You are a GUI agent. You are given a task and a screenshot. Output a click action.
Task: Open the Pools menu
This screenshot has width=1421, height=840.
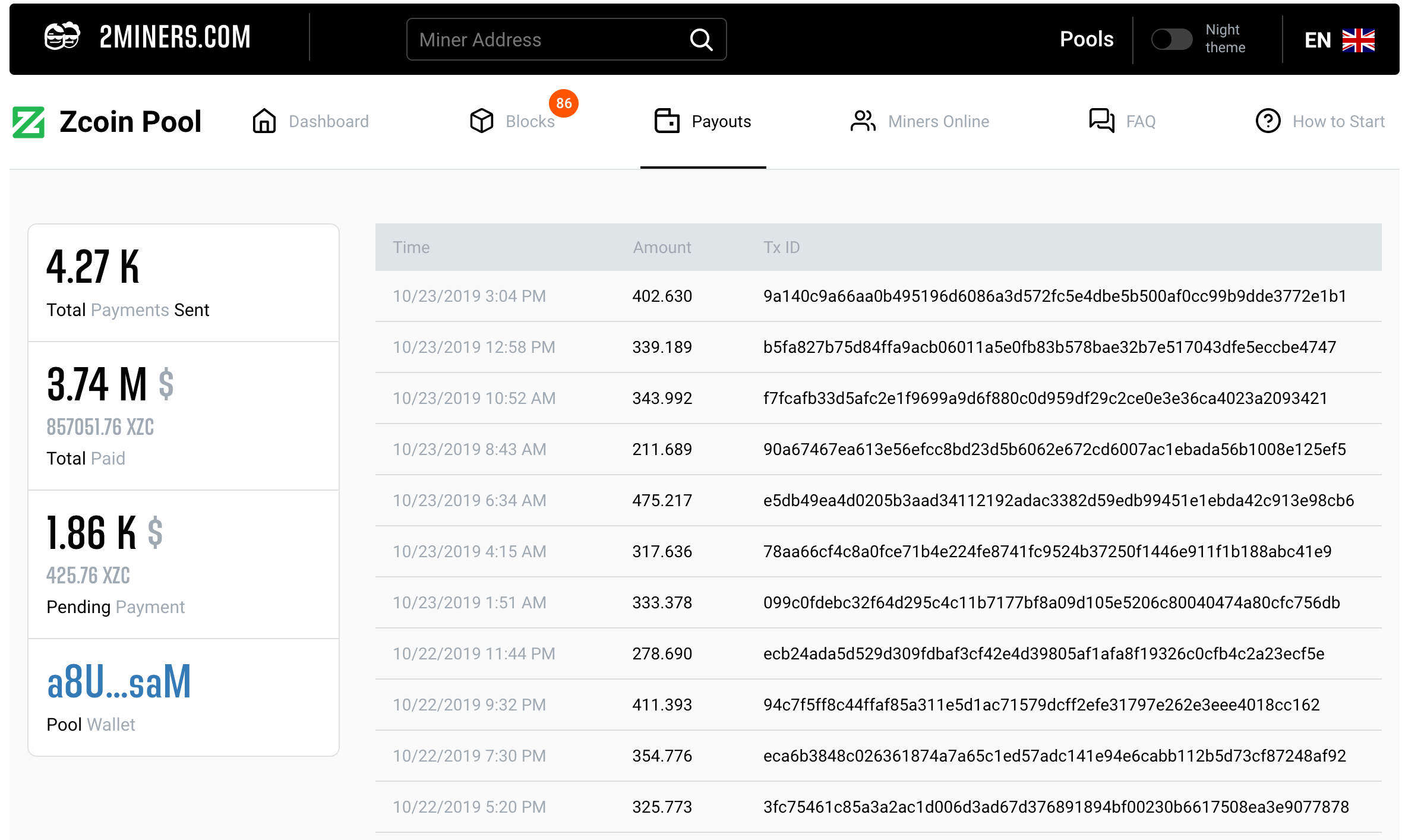[1087, 39]
